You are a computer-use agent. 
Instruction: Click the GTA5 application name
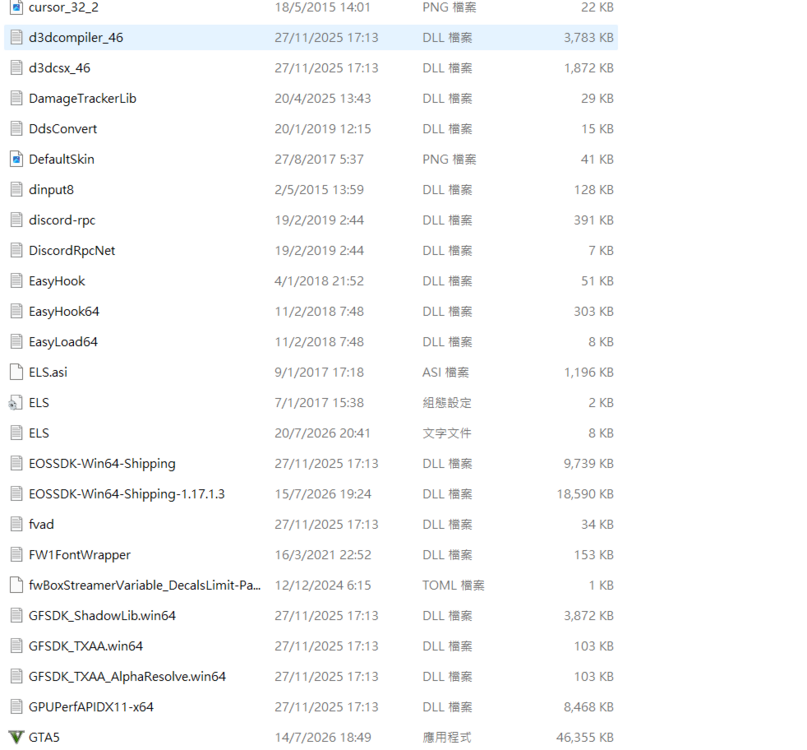coord(44,737)
